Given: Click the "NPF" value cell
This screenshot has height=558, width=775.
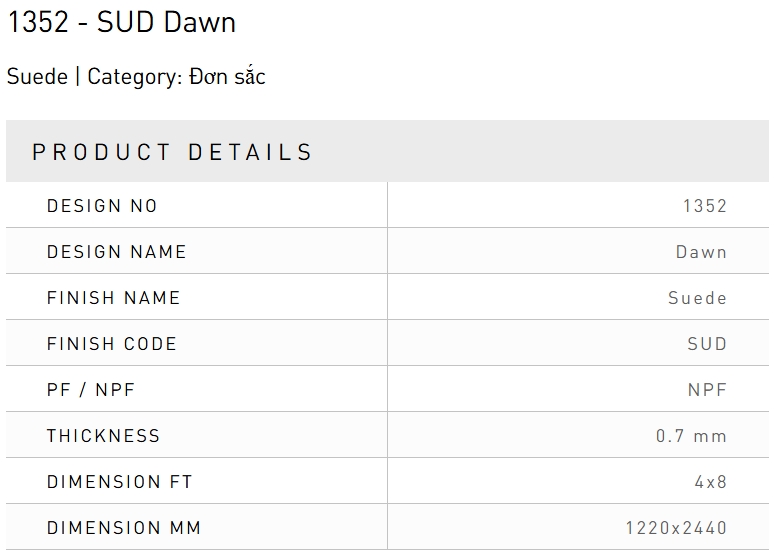Looking at the screenshot, I should point(707,390).
